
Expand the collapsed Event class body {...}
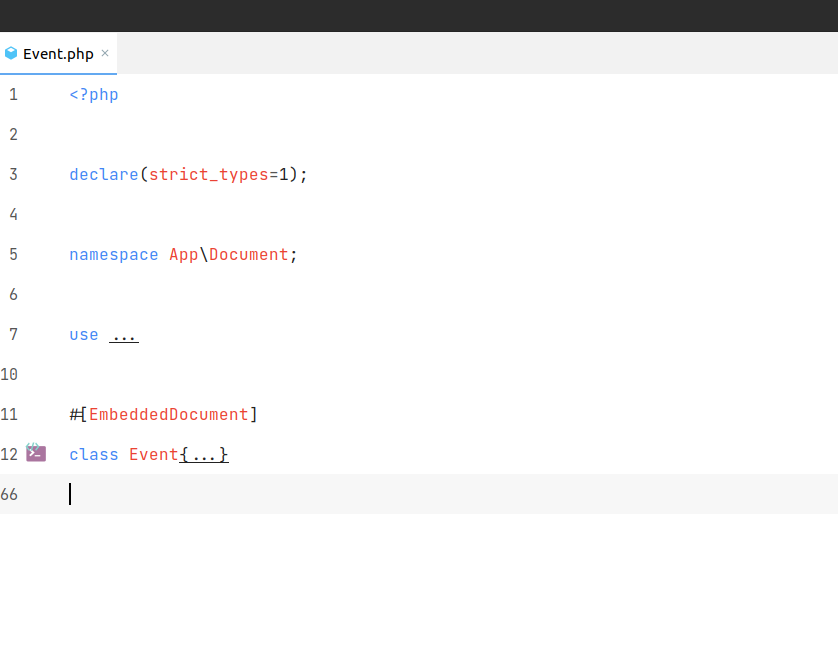tap(204, 454)
